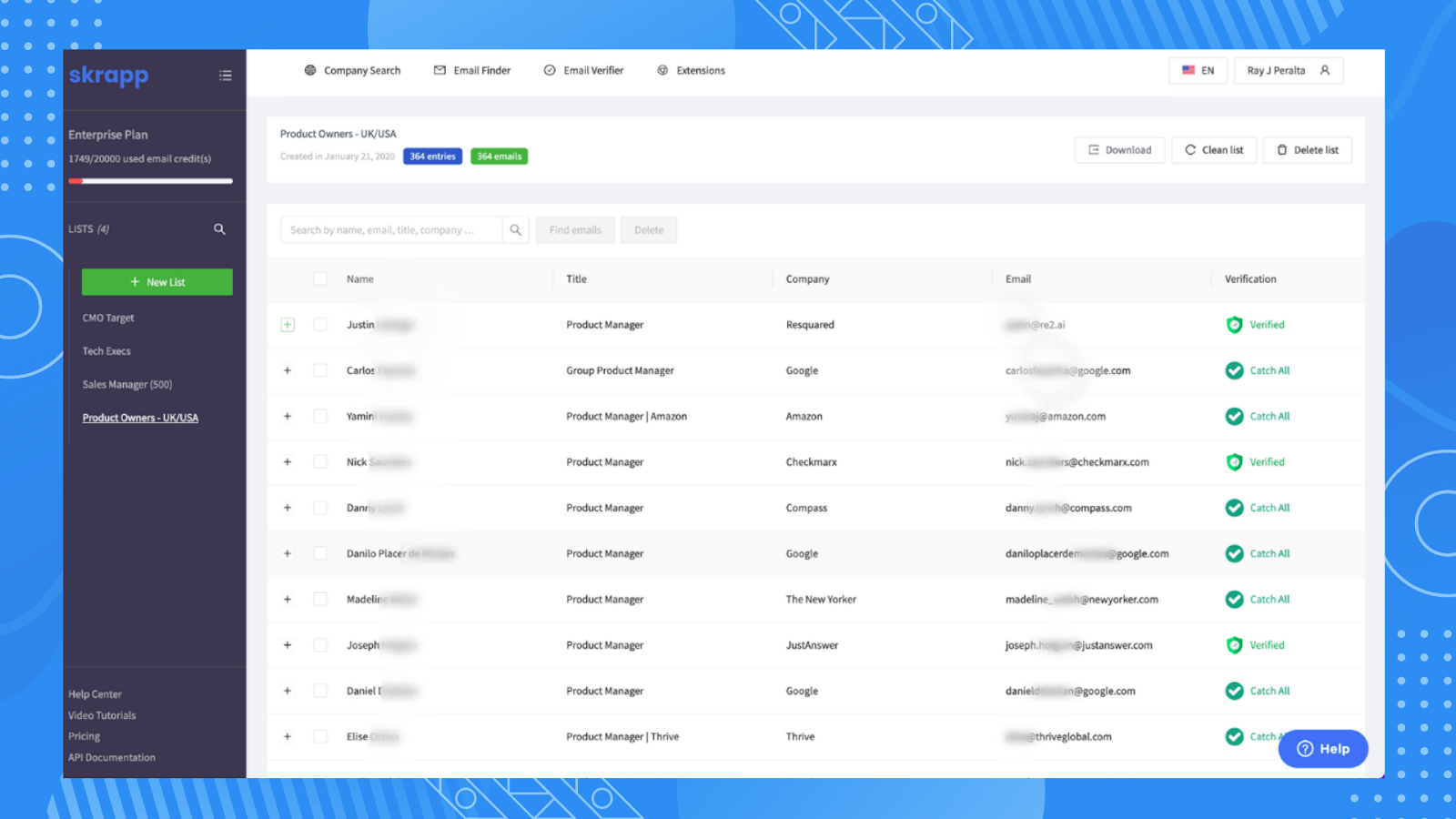
Task: Tick the checkbox for Carlos row
Action: 320,370
